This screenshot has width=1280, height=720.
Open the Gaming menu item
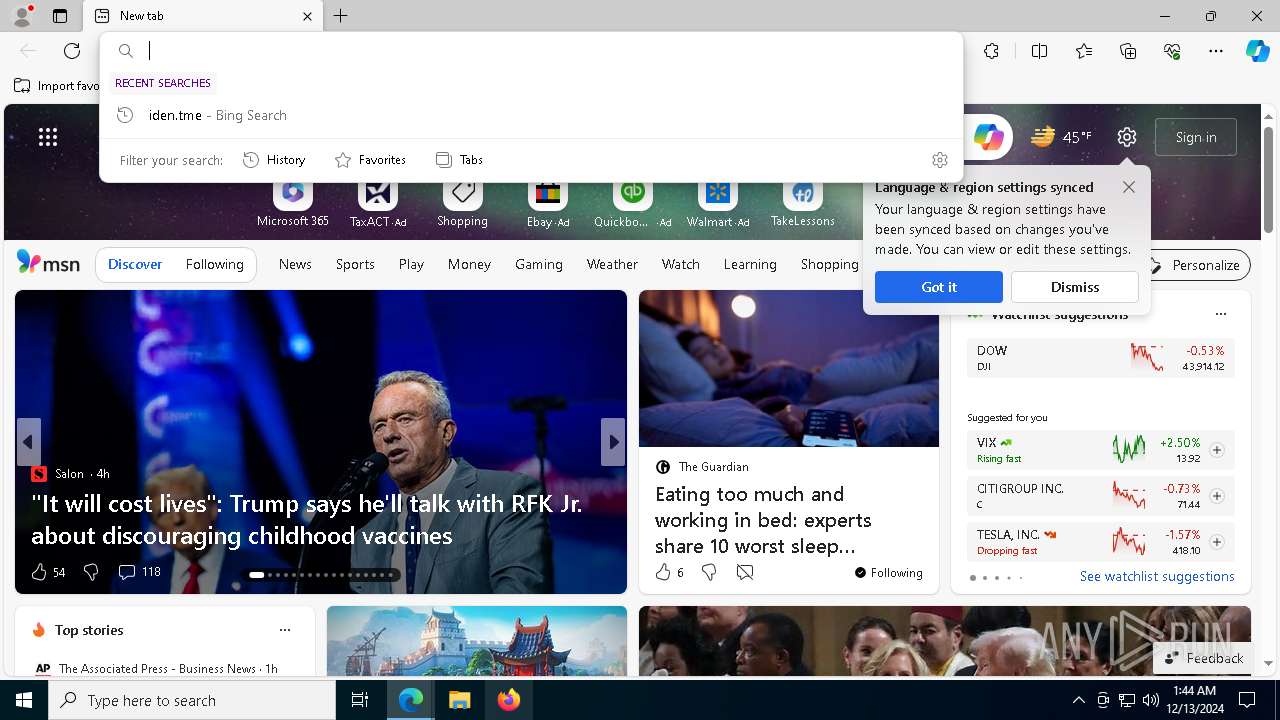pos(539,264)
